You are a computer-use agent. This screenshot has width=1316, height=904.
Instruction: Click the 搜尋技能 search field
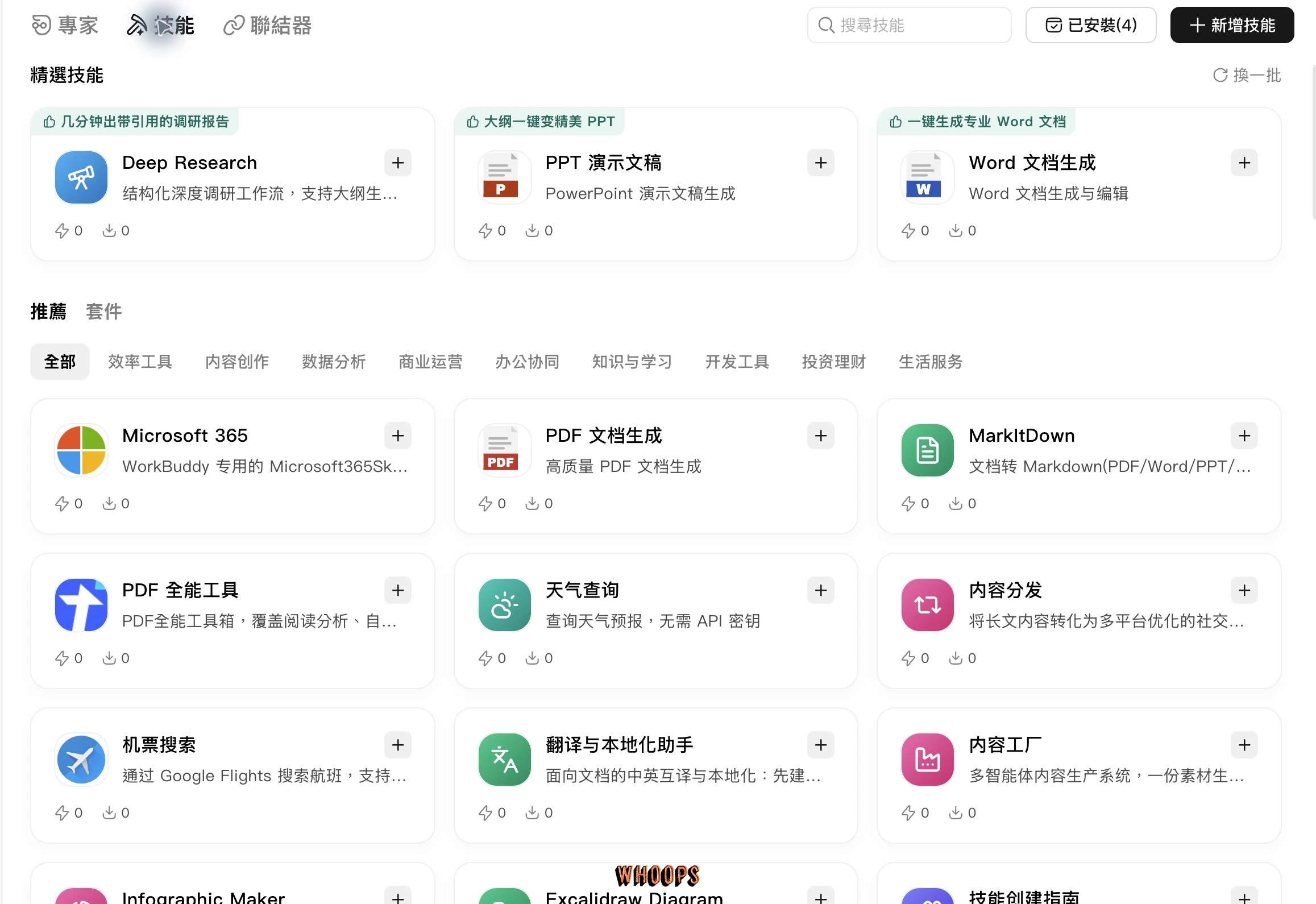tap(909, 25)
